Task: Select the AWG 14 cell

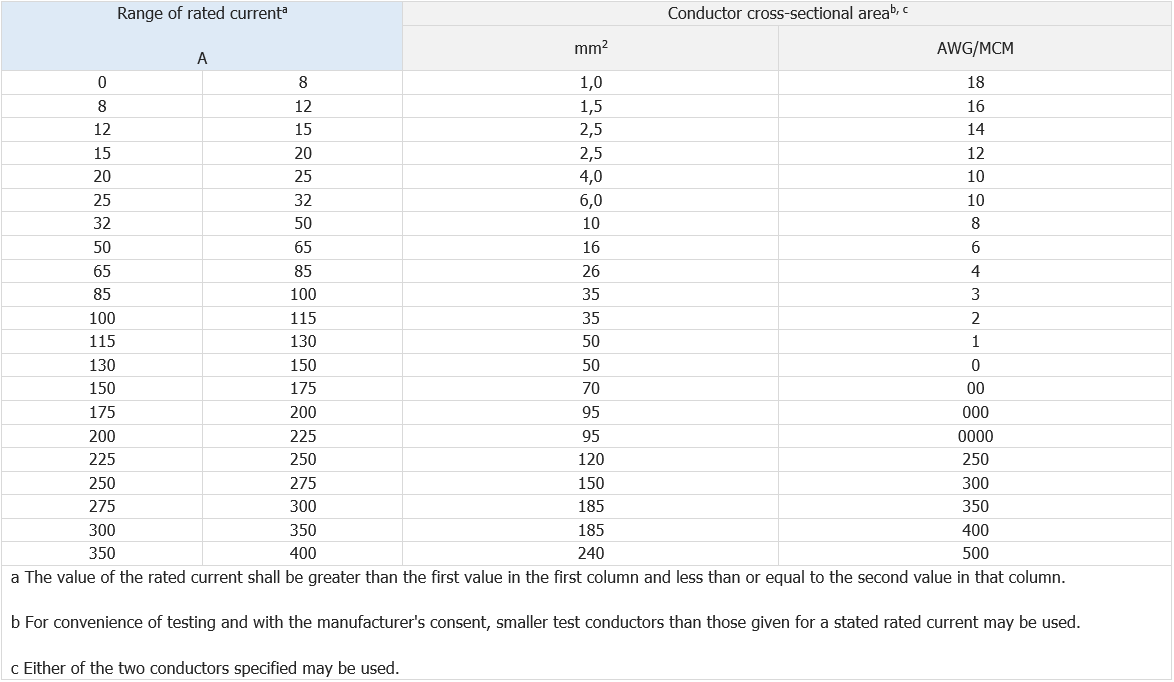Action: click(975, 130)
